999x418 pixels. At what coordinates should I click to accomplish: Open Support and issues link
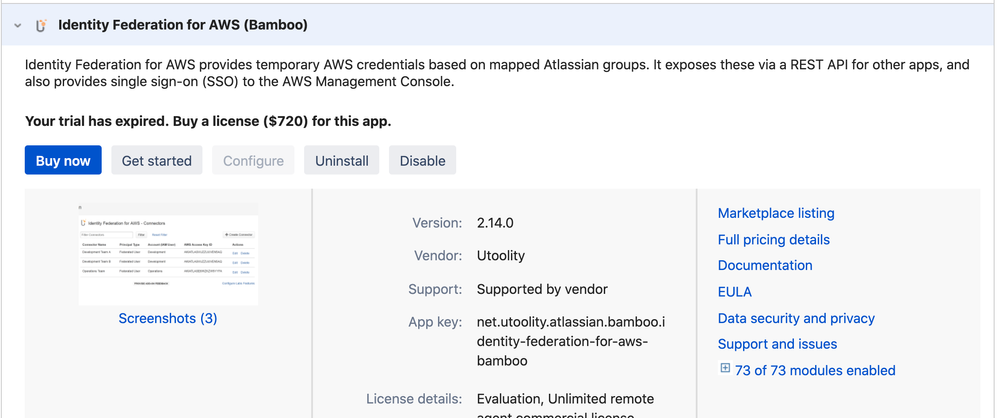pyautogui.click(x=777, y=344)
